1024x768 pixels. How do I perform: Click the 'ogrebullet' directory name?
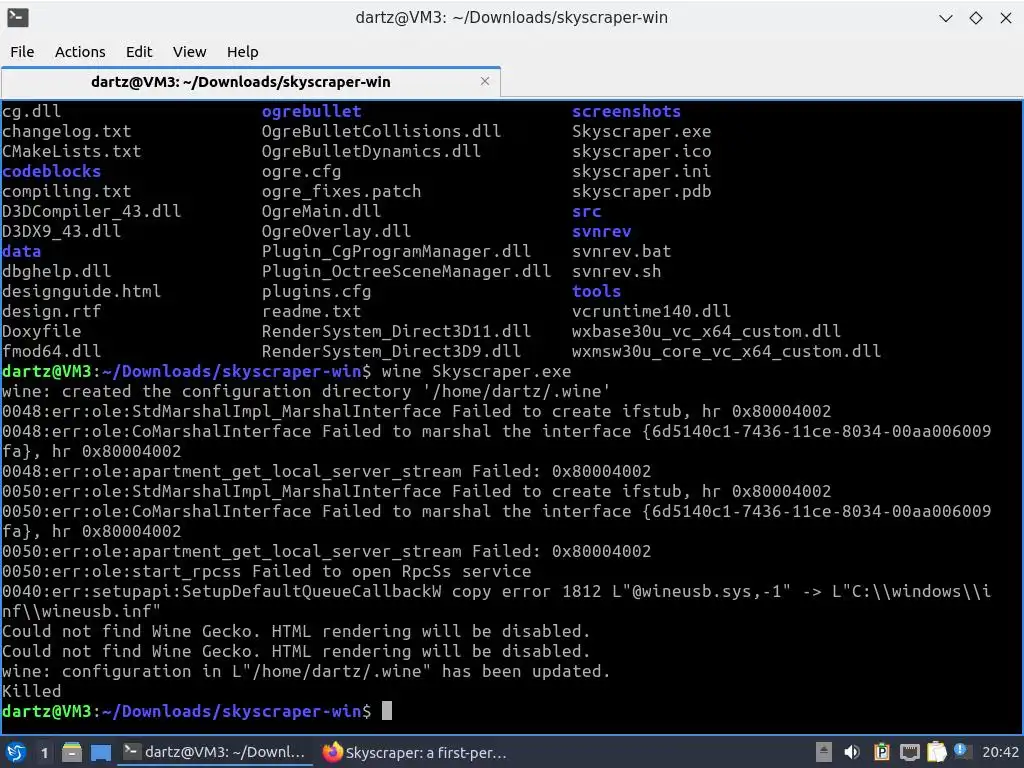pos(312,112)
